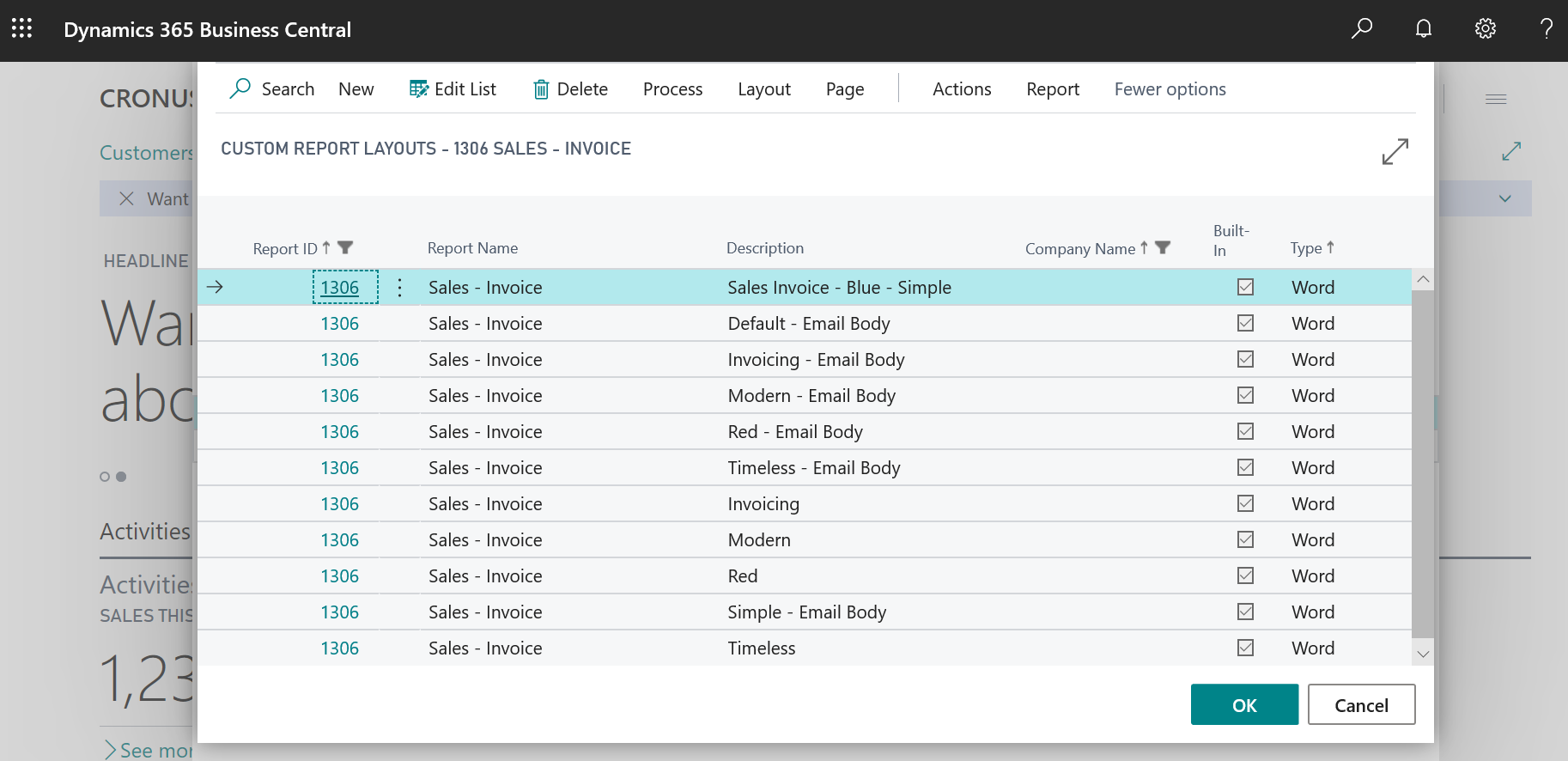This screenshot has height=761, width=1568.
Task: Click scrollbar up arrow in list
Action: 1423,279
